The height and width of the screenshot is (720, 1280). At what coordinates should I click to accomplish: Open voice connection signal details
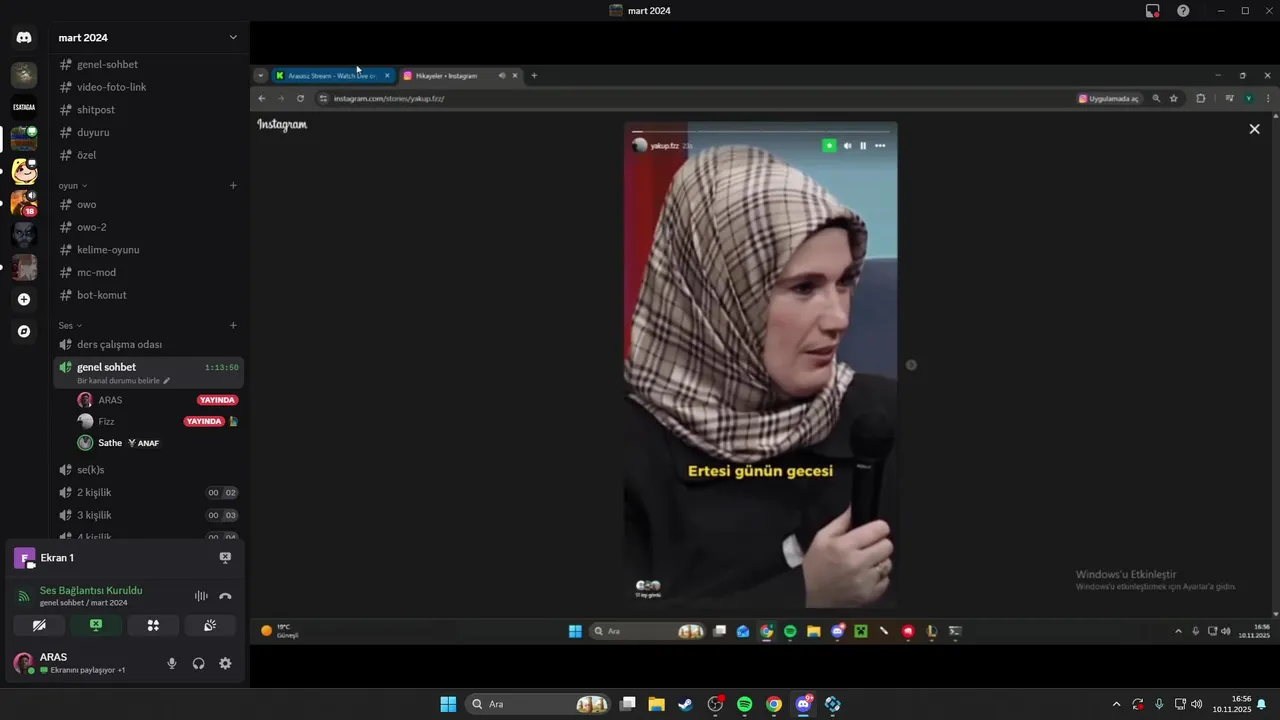click(24, 596)
